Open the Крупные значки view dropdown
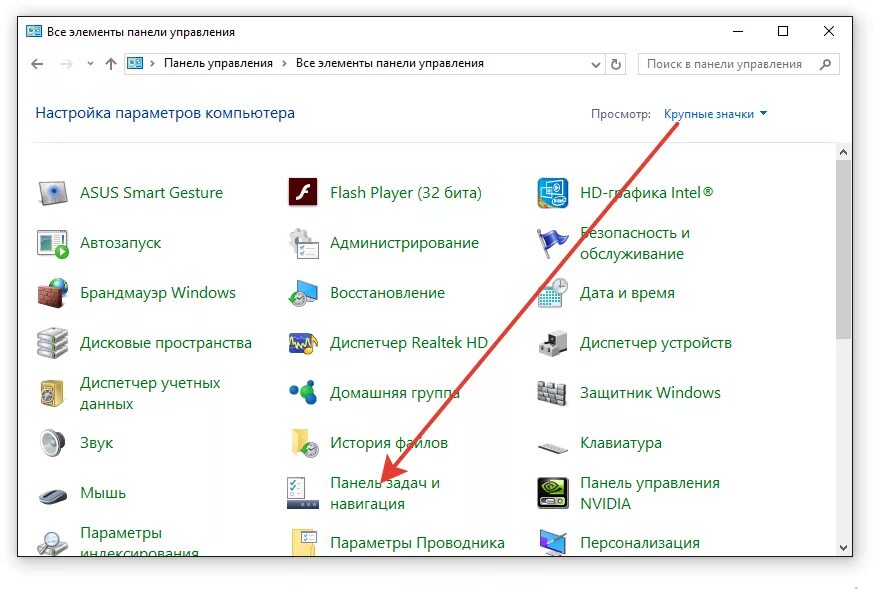The width and height of the screenshot is (874, 589). click(715, 114)
